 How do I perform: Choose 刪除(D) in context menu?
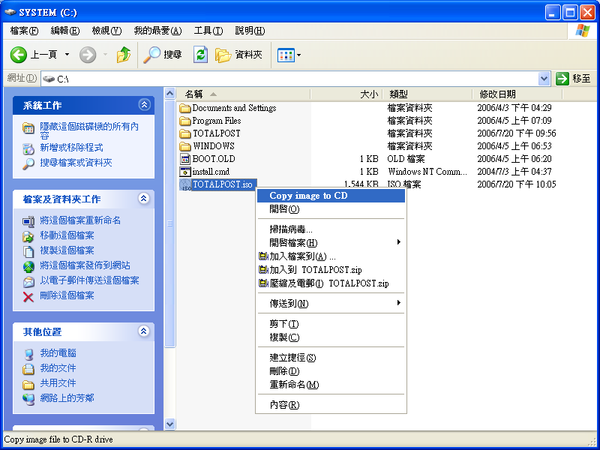pos(331,371)
